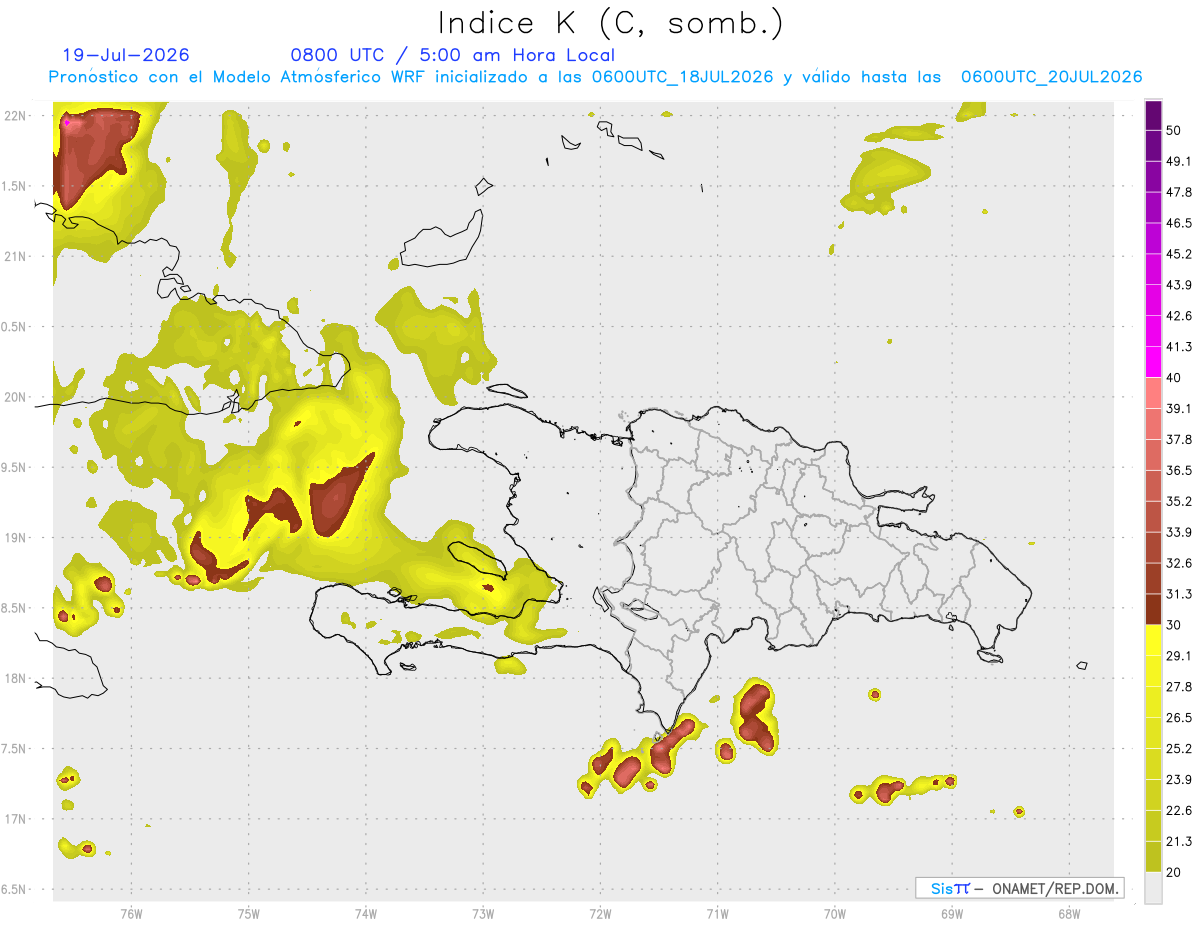Click the "25.2" value on the color scale
The height and width of the screenshot is (927, 1200).
click(1179, 748)
